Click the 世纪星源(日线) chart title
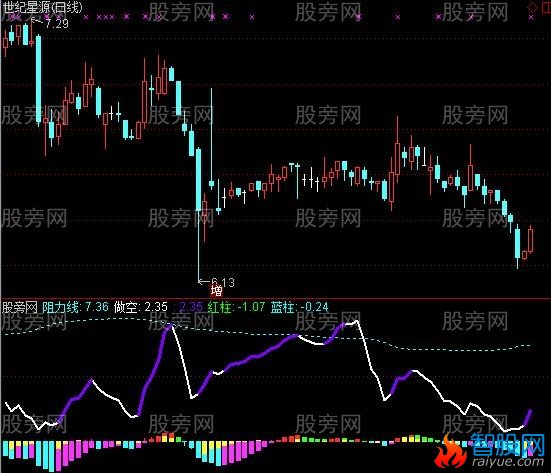 tap(42, 7)
